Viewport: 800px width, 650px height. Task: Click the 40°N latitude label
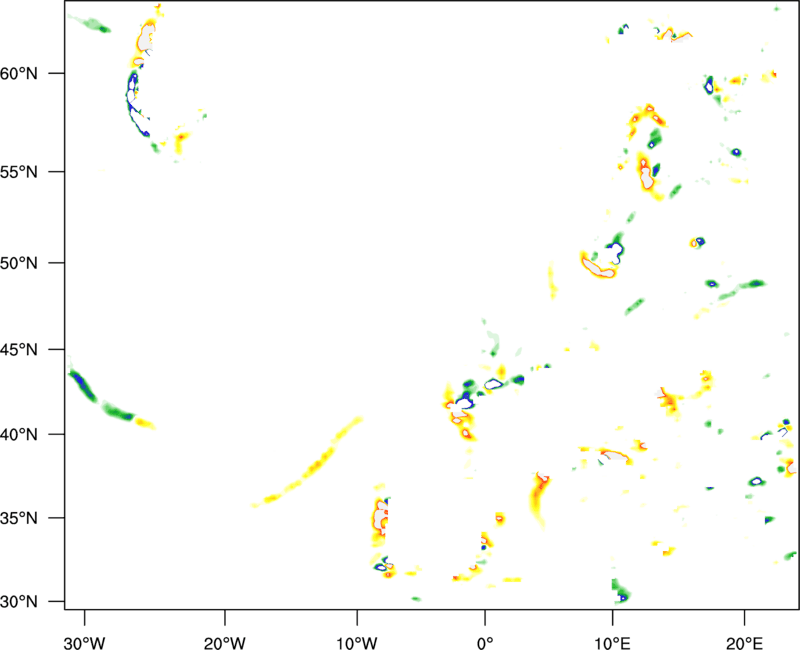19,435
